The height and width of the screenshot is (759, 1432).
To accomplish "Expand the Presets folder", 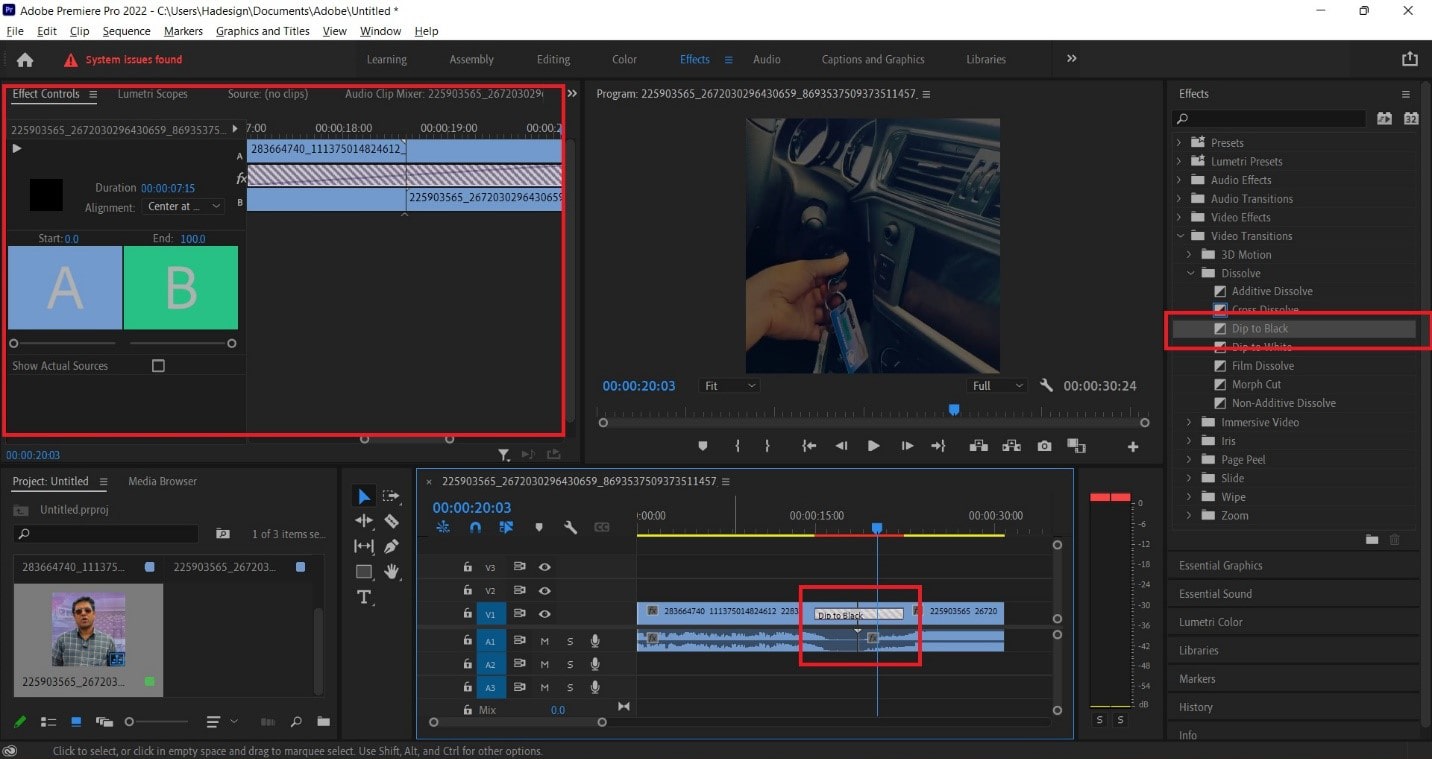I will [x=1179, y=142].
